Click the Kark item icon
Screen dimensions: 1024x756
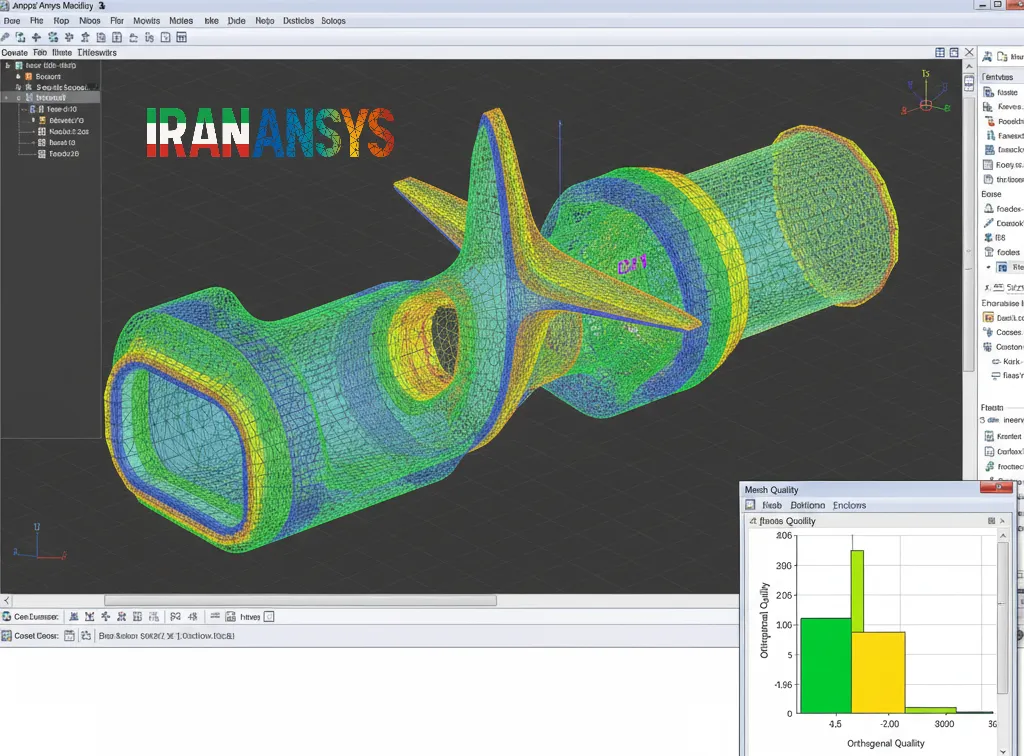click(996, 361)
